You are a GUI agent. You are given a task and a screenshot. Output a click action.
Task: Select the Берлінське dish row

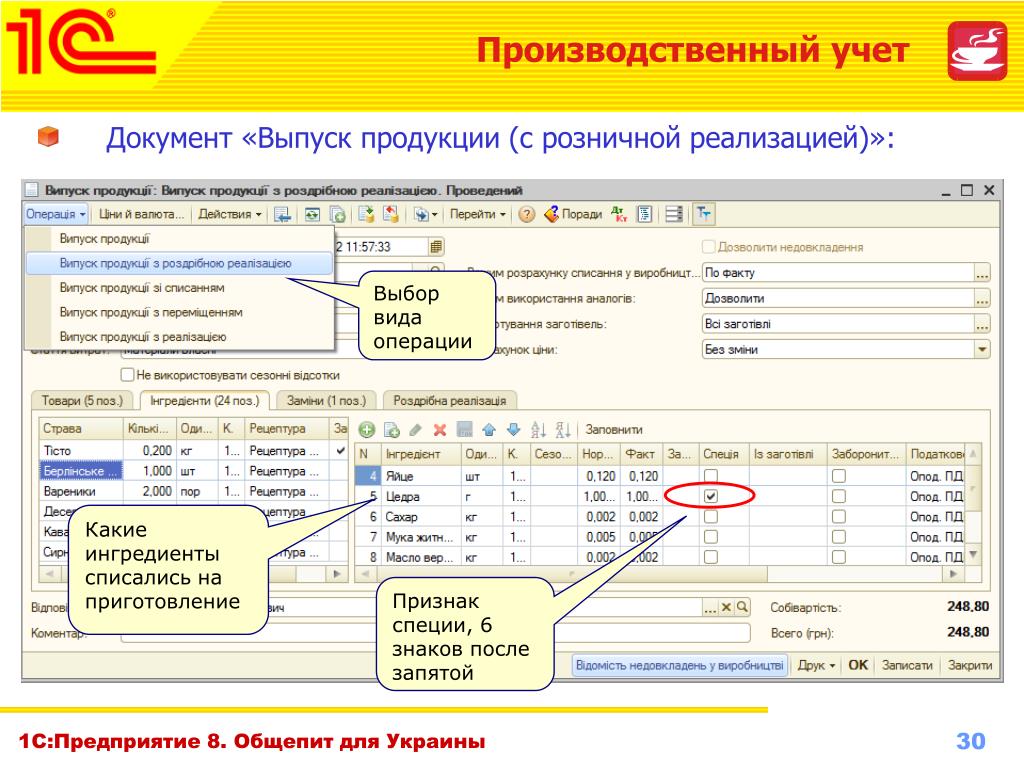click(193, 471)
